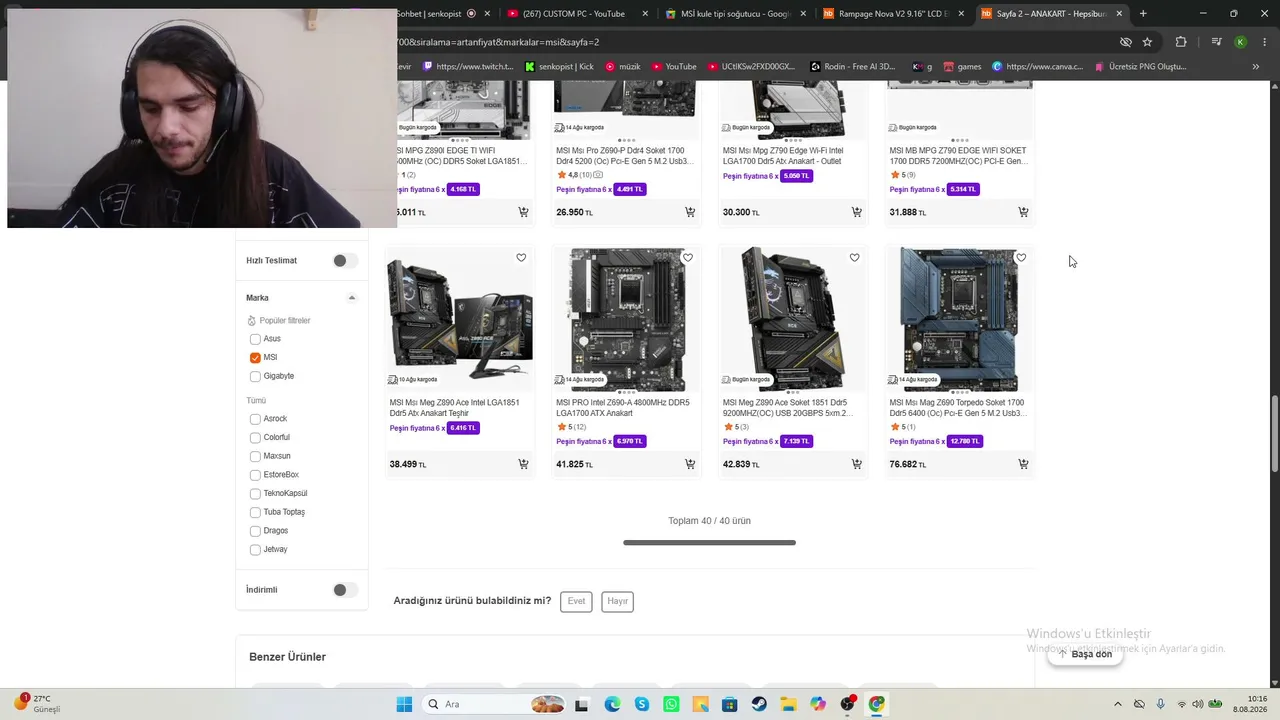Open the Chrome three-dot menu
1280x720 pixels.
[1263, 42]
